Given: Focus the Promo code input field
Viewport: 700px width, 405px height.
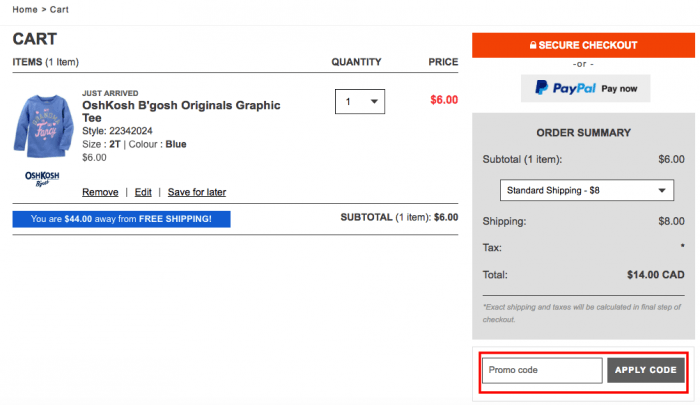Looking at the screenshot, I should coord(542,370).
